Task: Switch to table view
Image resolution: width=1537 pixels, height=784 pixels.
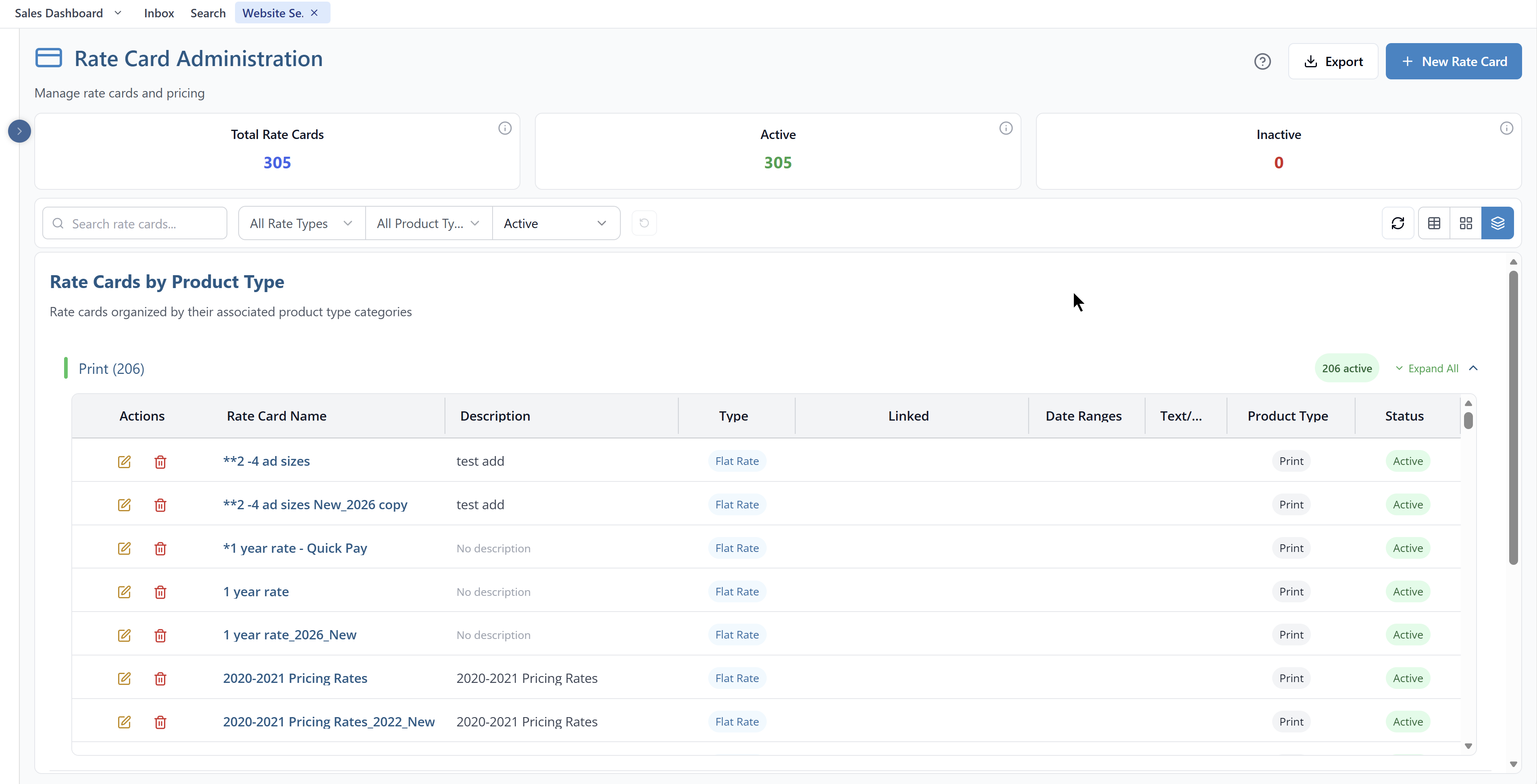Action: point(1434,223)
